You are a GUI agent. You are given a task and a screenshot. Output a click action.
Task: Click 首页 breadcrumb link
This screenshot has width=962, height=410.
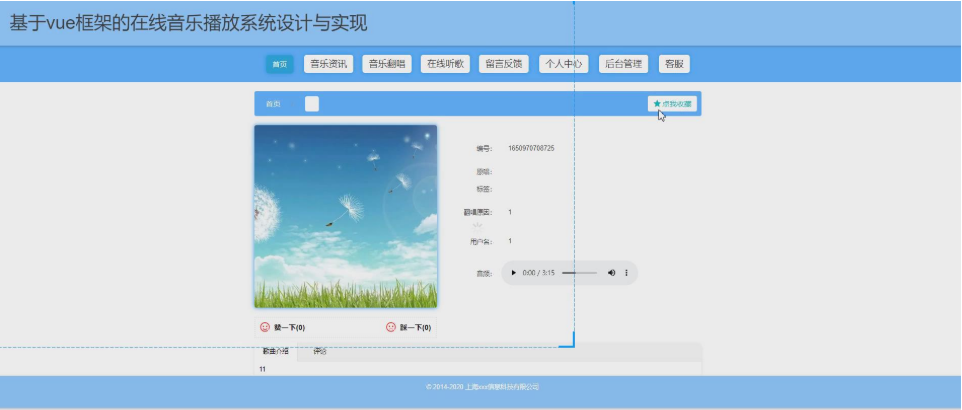point(273,104)
